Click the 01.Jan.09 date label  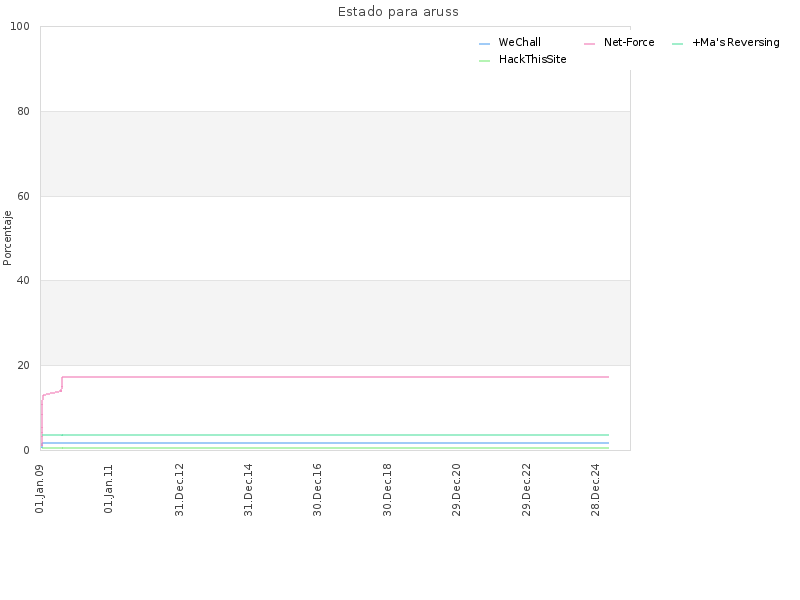point(40,488)
